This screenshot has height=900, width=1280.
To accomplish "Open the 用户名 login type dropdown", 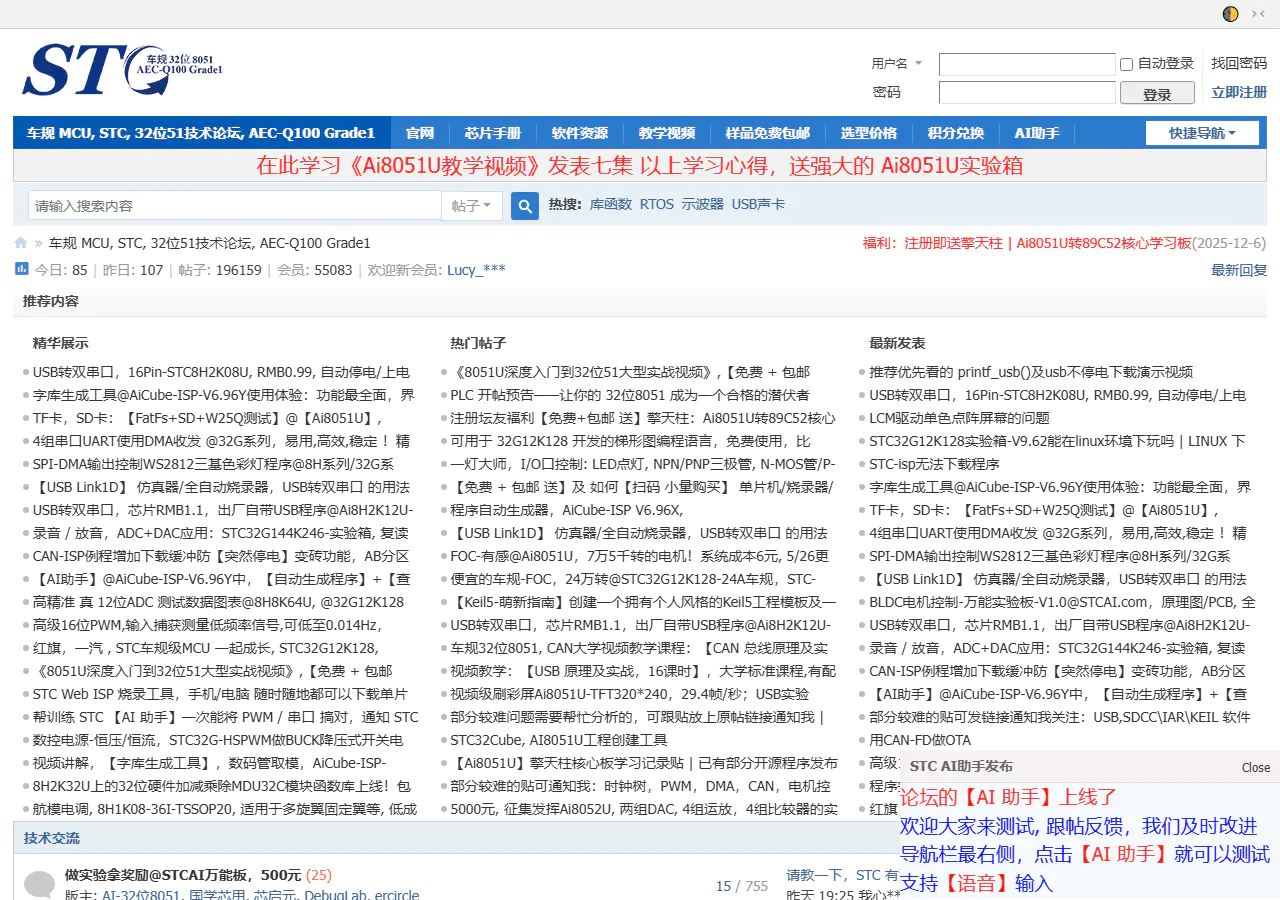I will 898,64.
